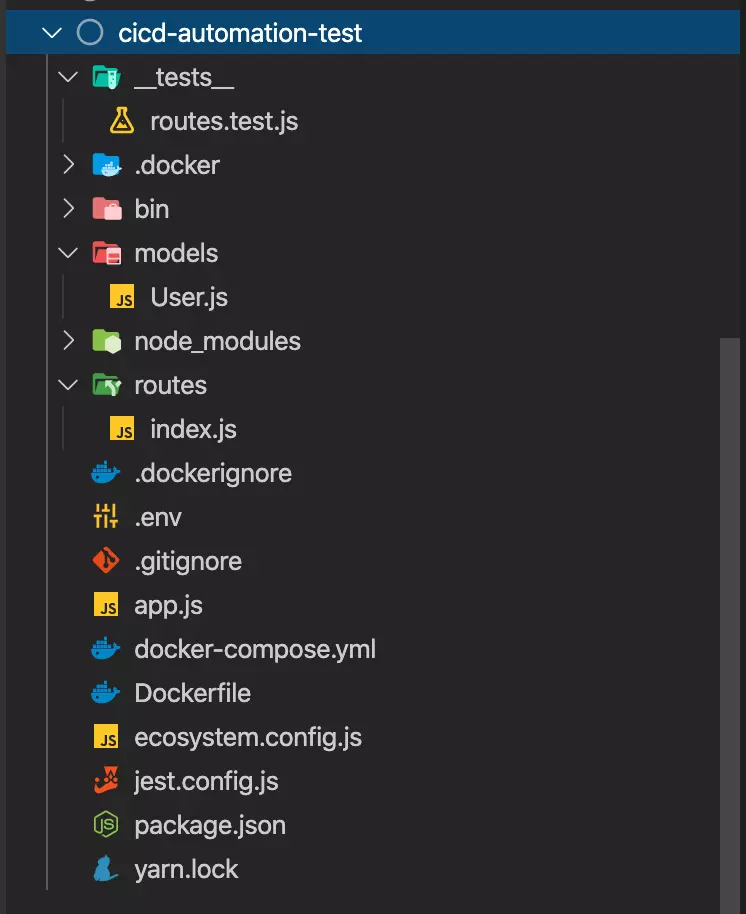Click the Yarn icon next to yarn.lock

click(x=104, y=868)
